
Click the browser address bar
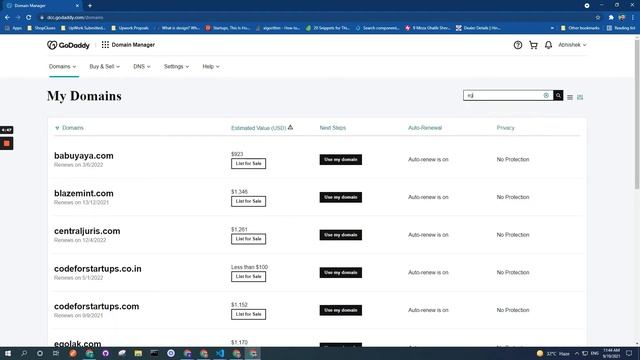click(x=318, y=18)
